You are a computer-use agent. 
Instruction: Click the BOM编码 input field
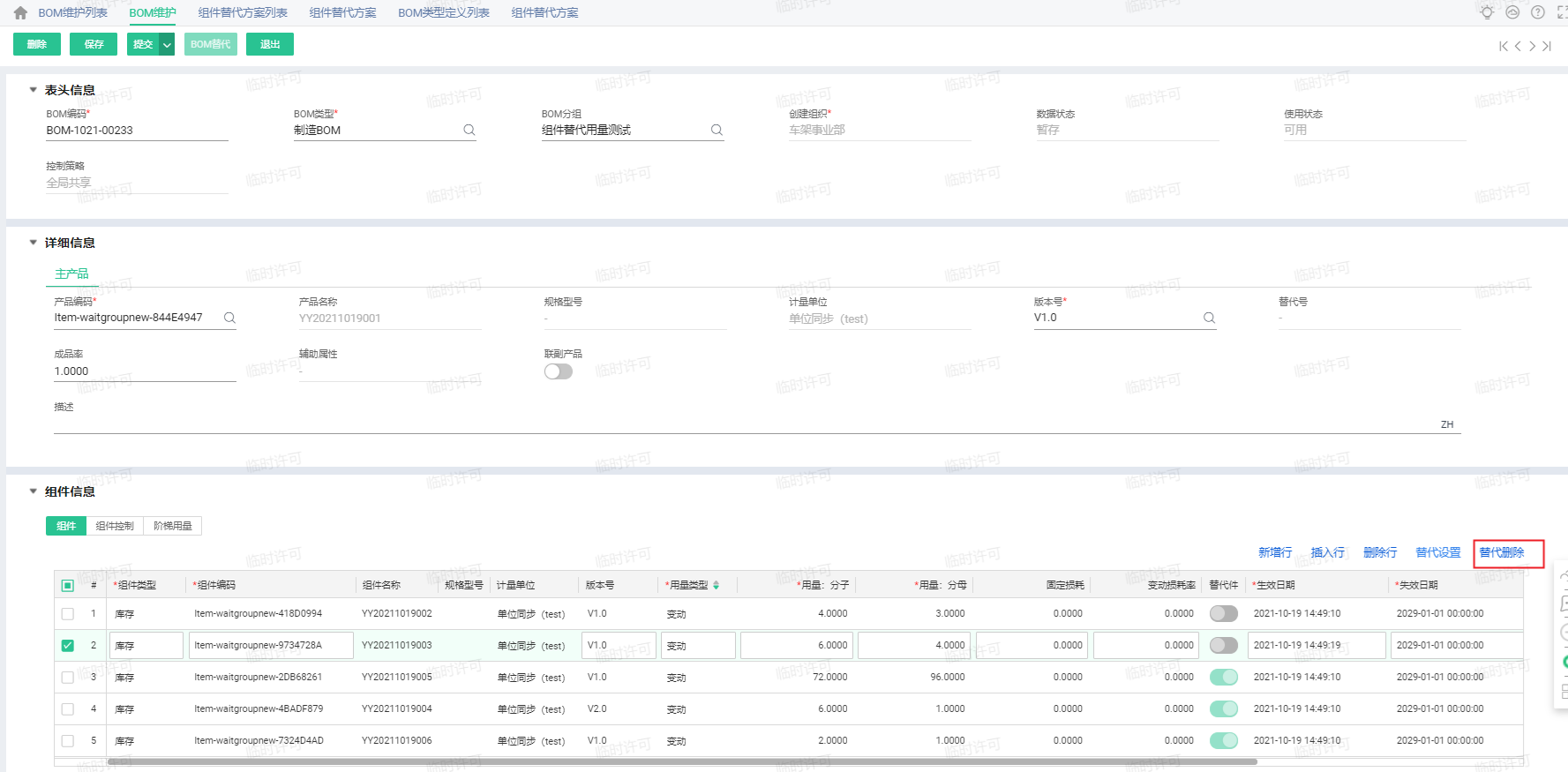[137, 130]
